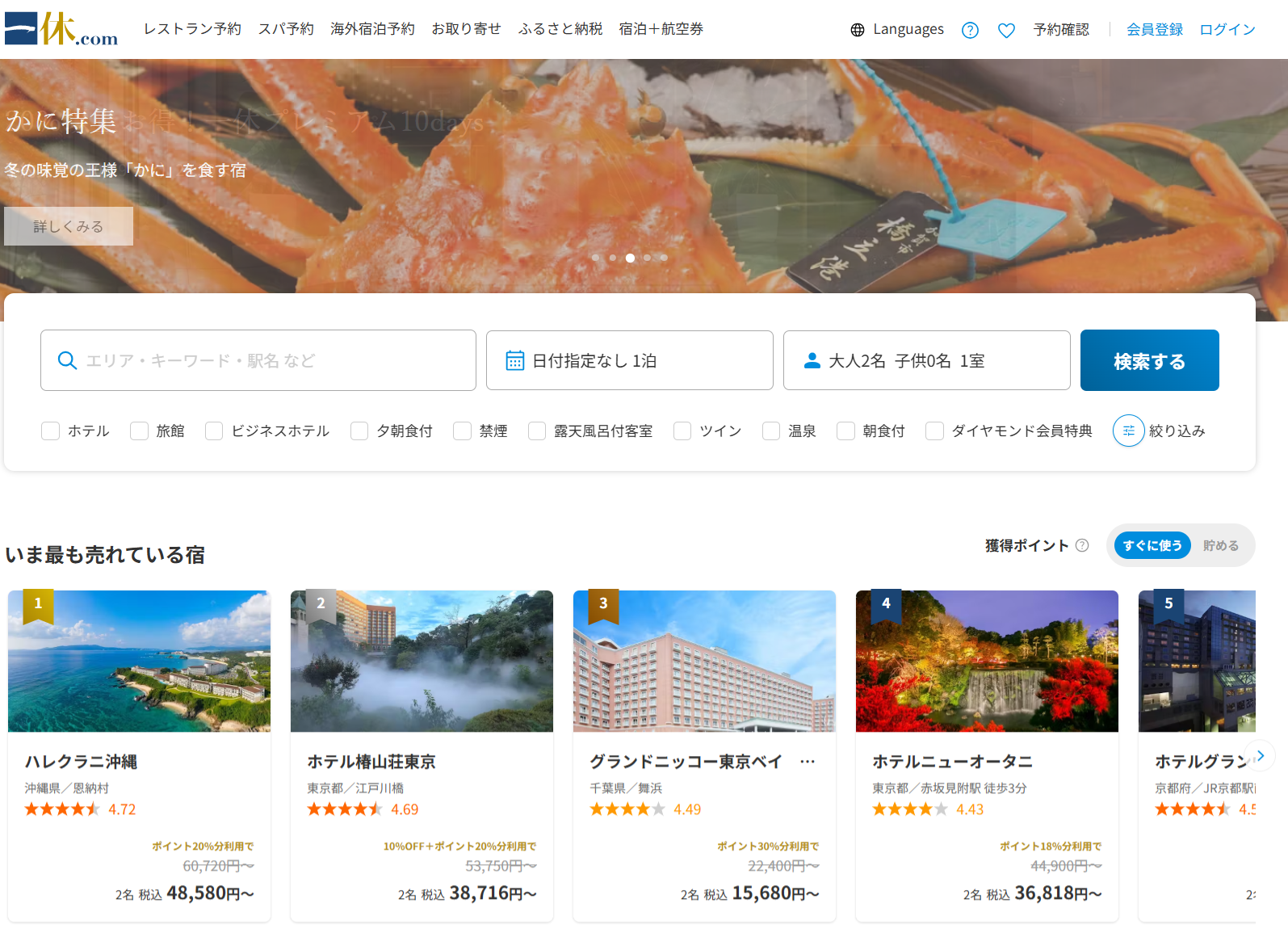Click the area keyword search field
This screenshot has width=1288, height=937.
click(258, 360)
